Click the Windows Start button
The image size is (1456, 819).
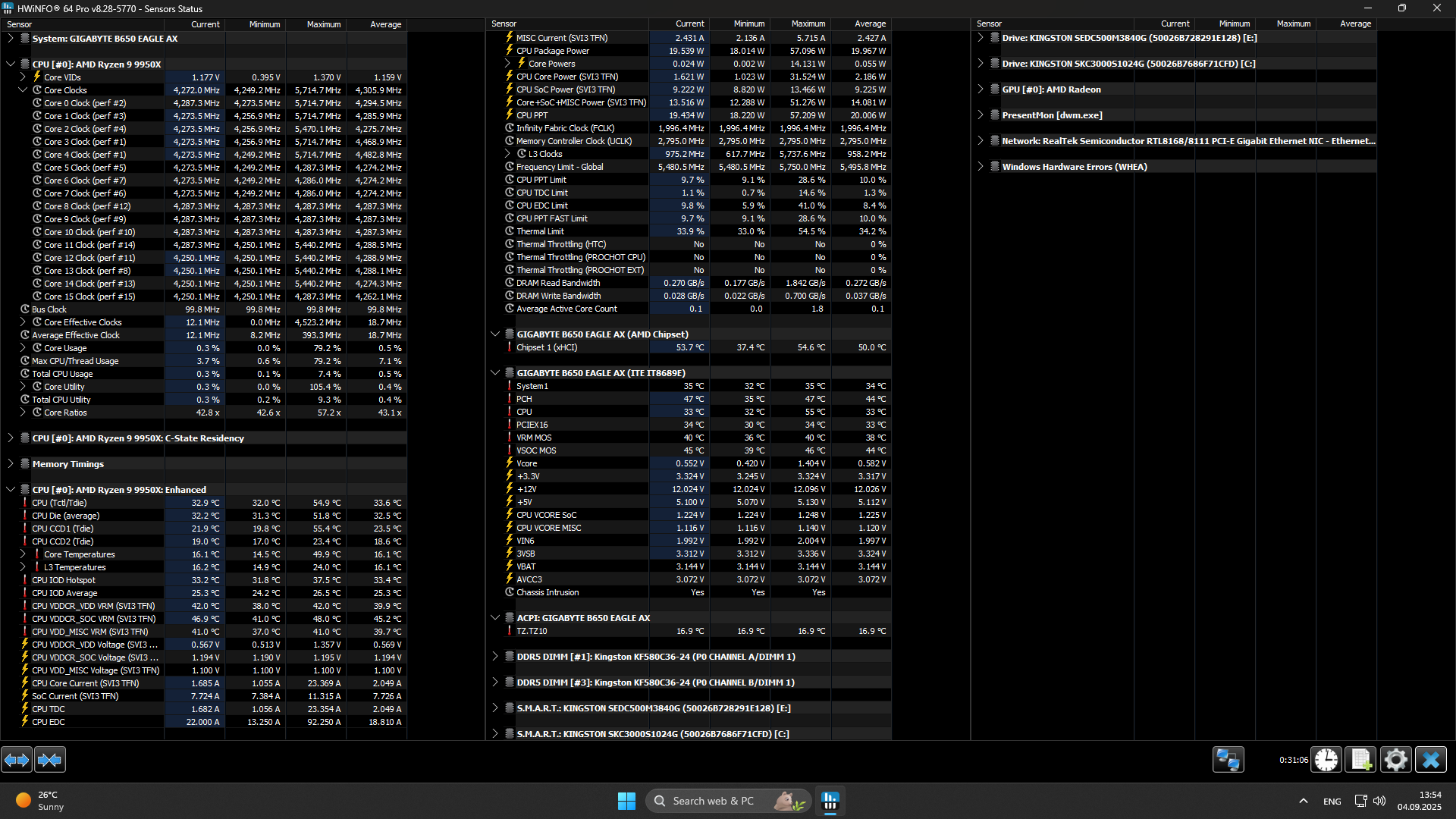(x=626, y=801)
